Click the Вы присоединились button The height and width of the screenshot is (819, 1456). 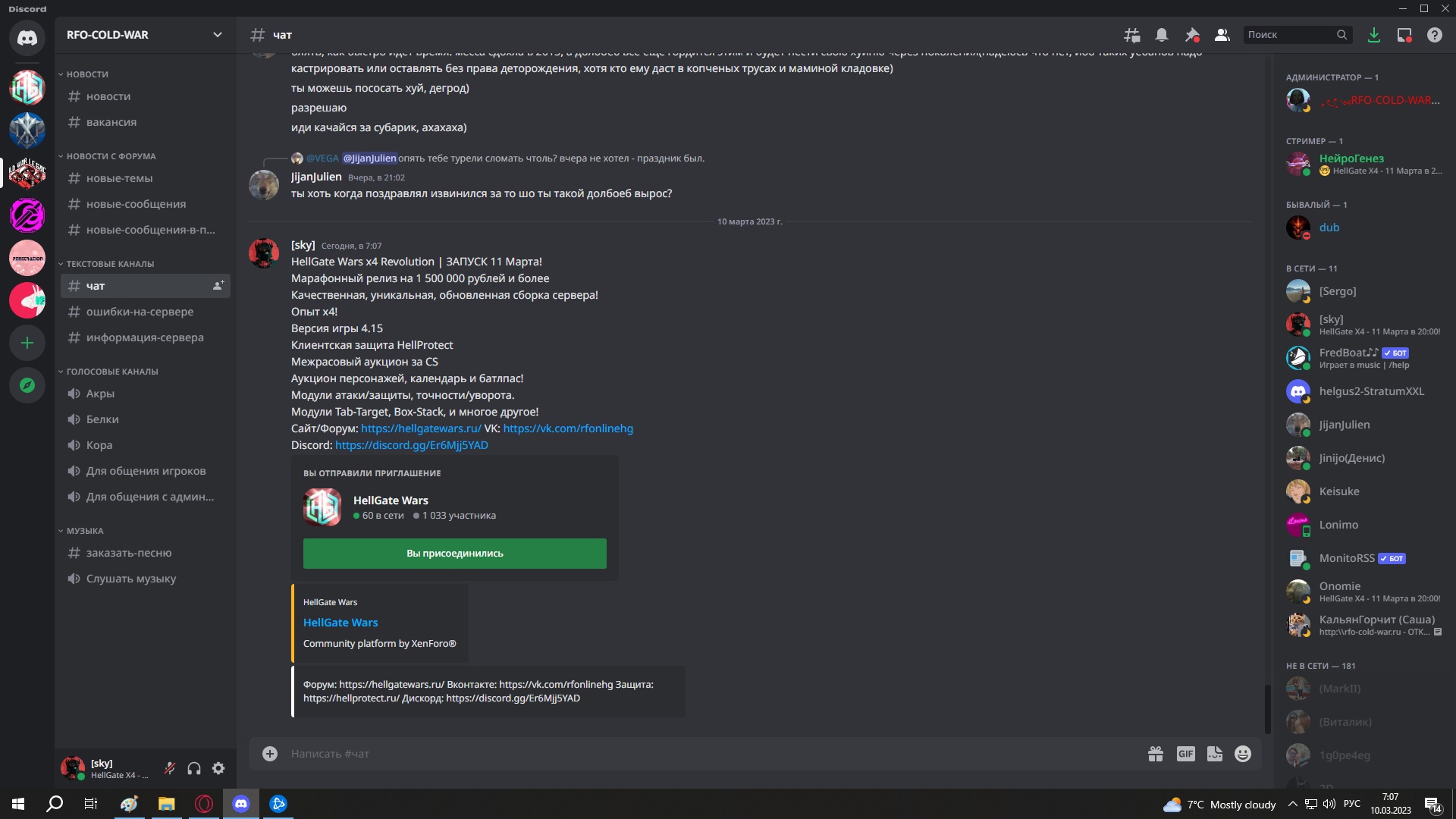455,554
